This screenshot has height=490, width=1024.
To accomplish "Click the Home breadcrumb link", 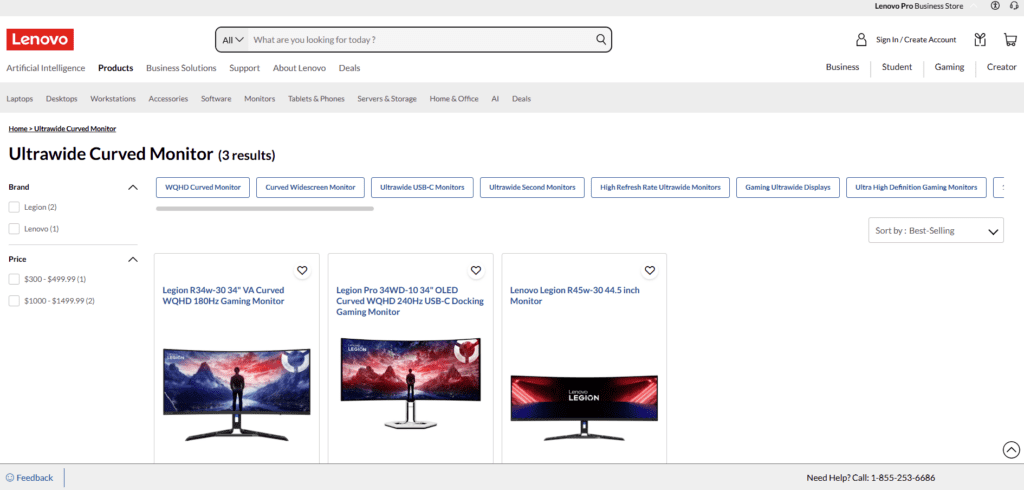I will 18,129.
